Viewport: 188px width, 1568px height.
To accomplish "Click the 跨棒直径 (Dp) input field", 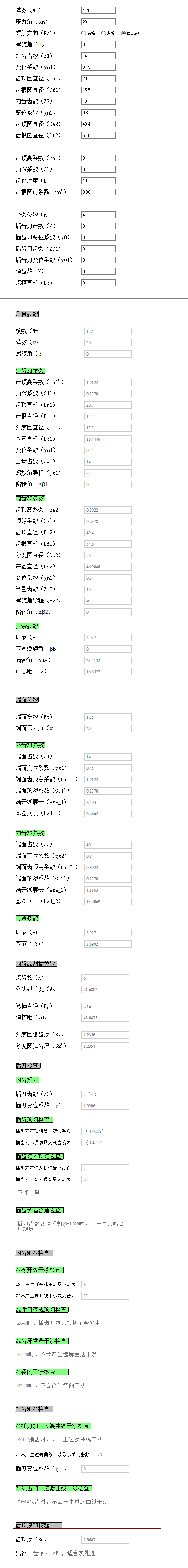I will pos(98,283).
